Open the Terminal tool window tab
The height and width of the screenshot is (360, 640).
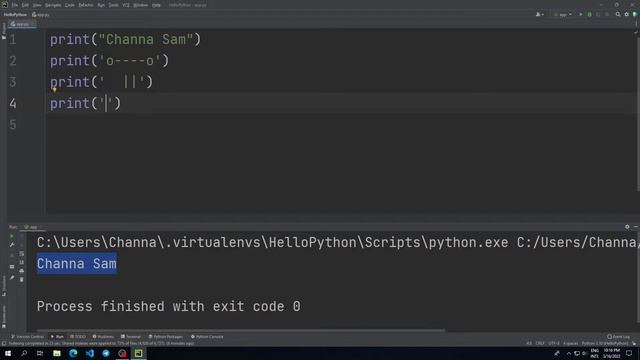click(131, 337)
